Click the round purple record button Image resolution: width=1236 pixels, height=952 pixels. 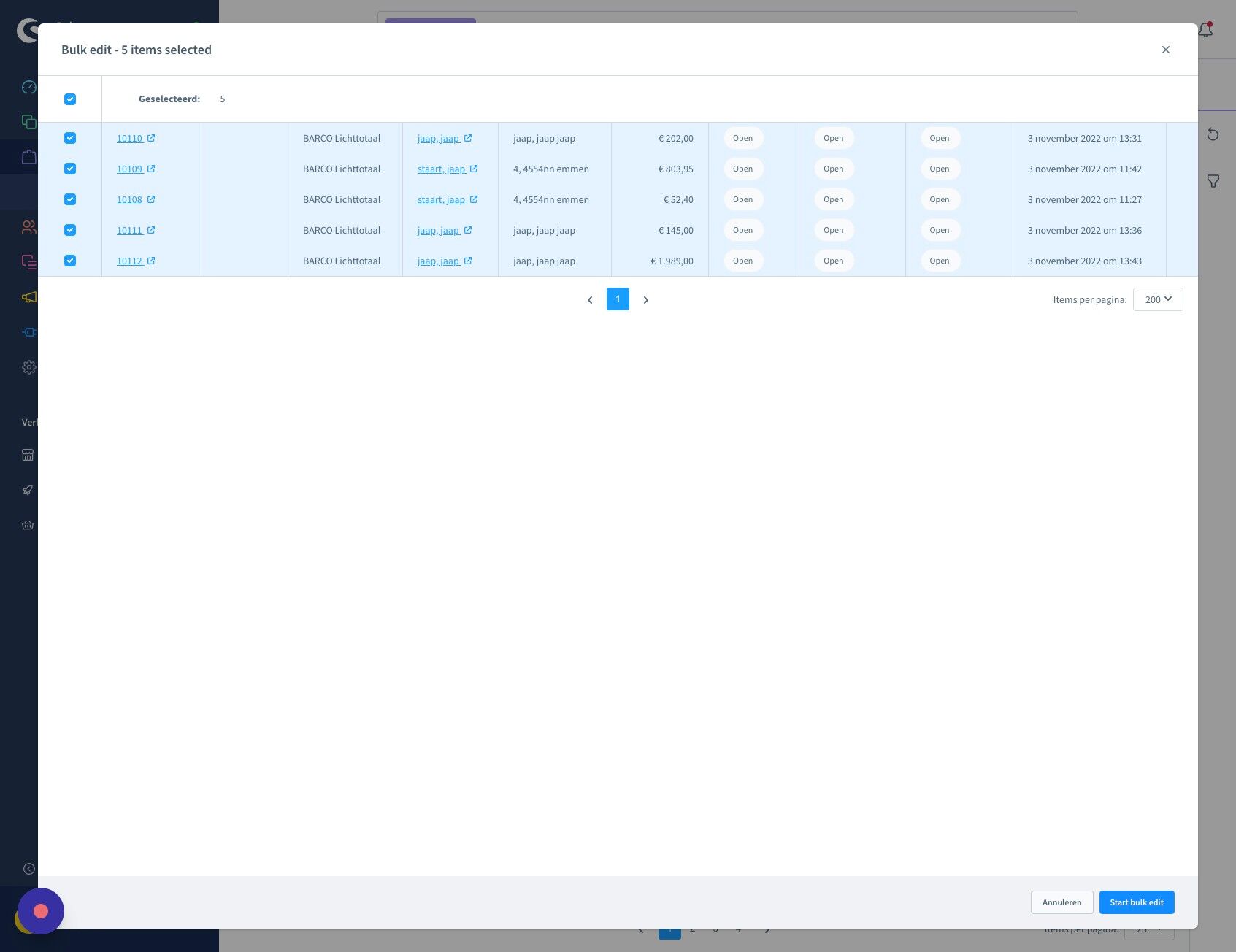(41, 911)
